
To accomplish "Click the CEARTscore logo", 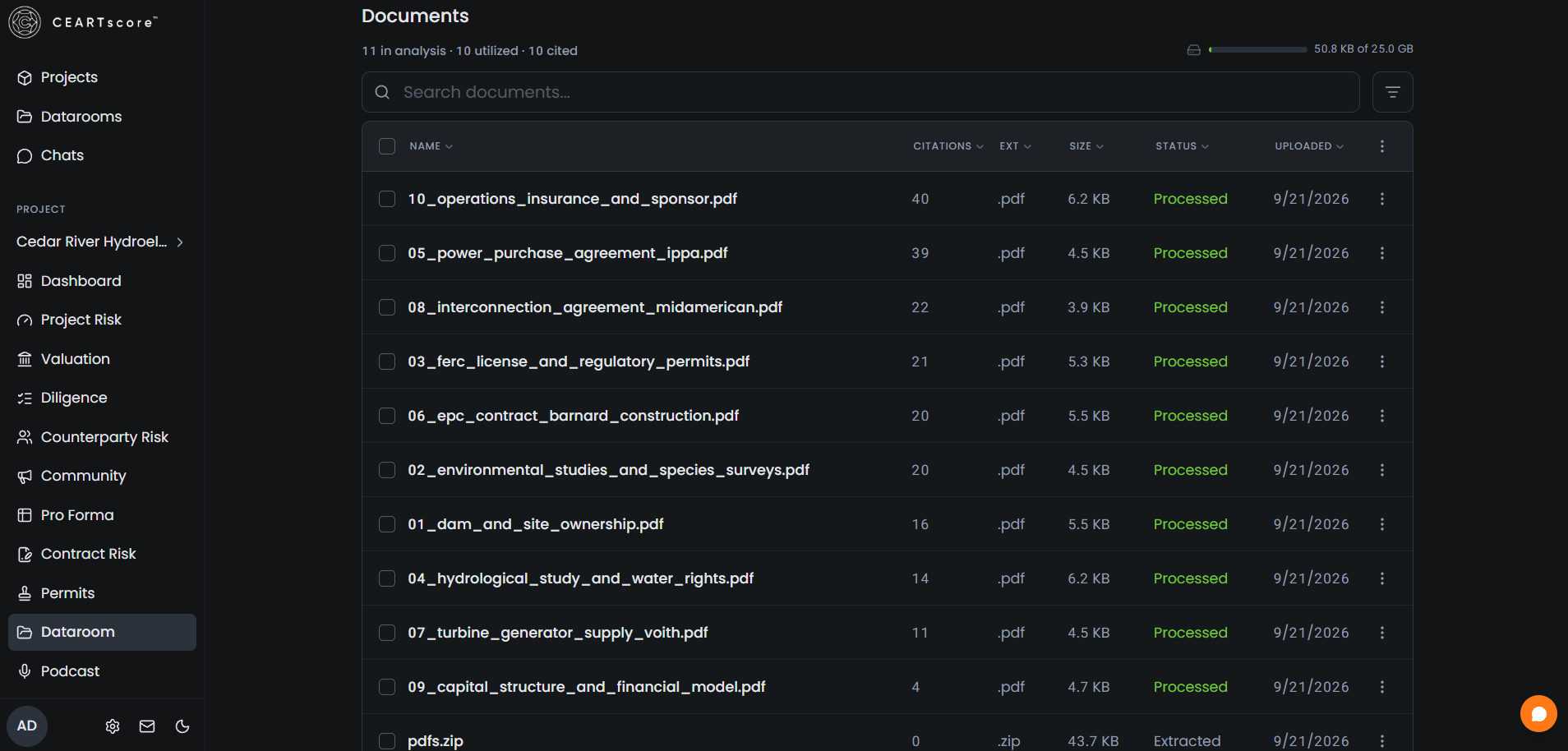I will pos(82,22).
